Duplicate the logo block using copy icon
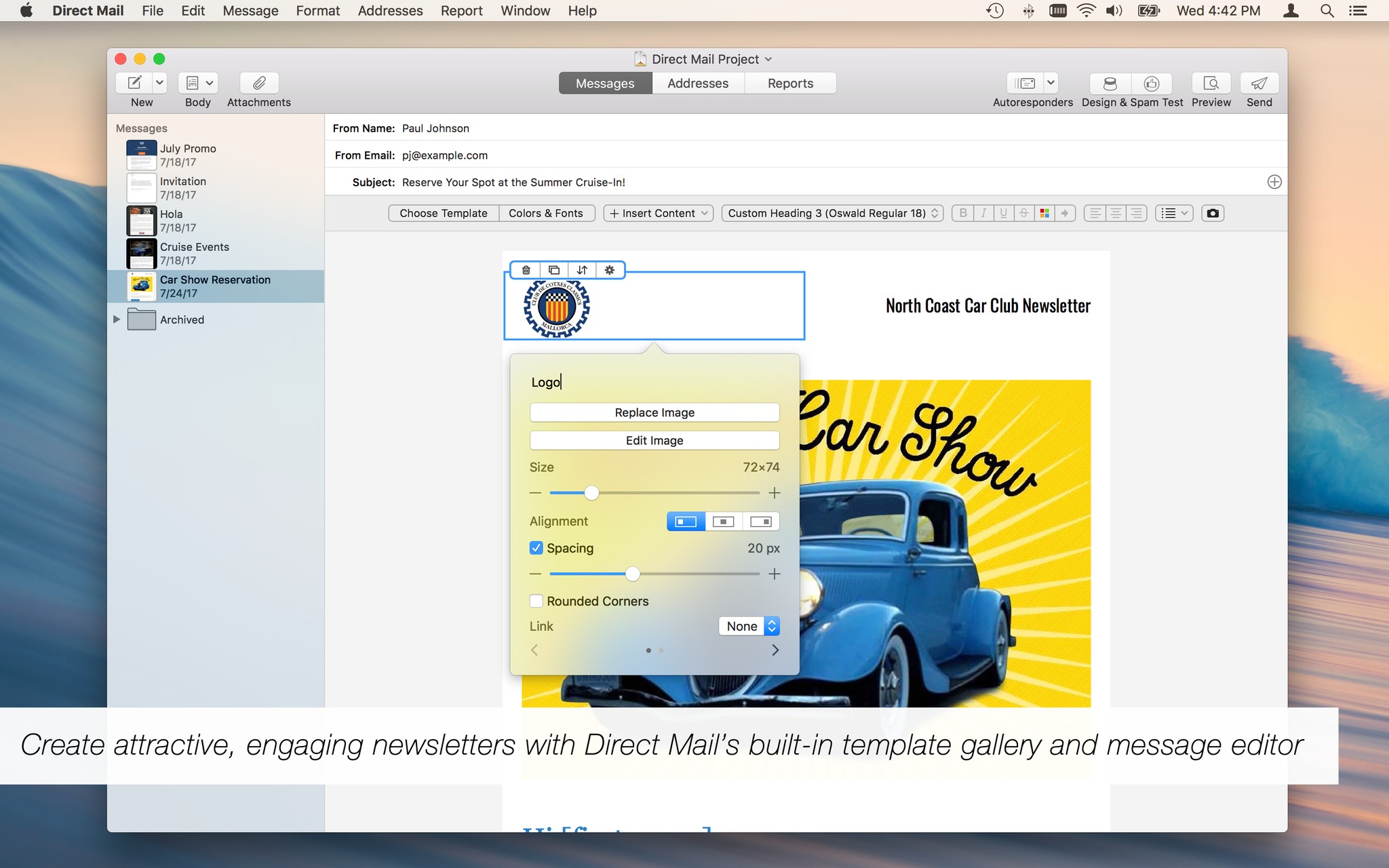This screenshot has width=1389, height=868. 553,270
